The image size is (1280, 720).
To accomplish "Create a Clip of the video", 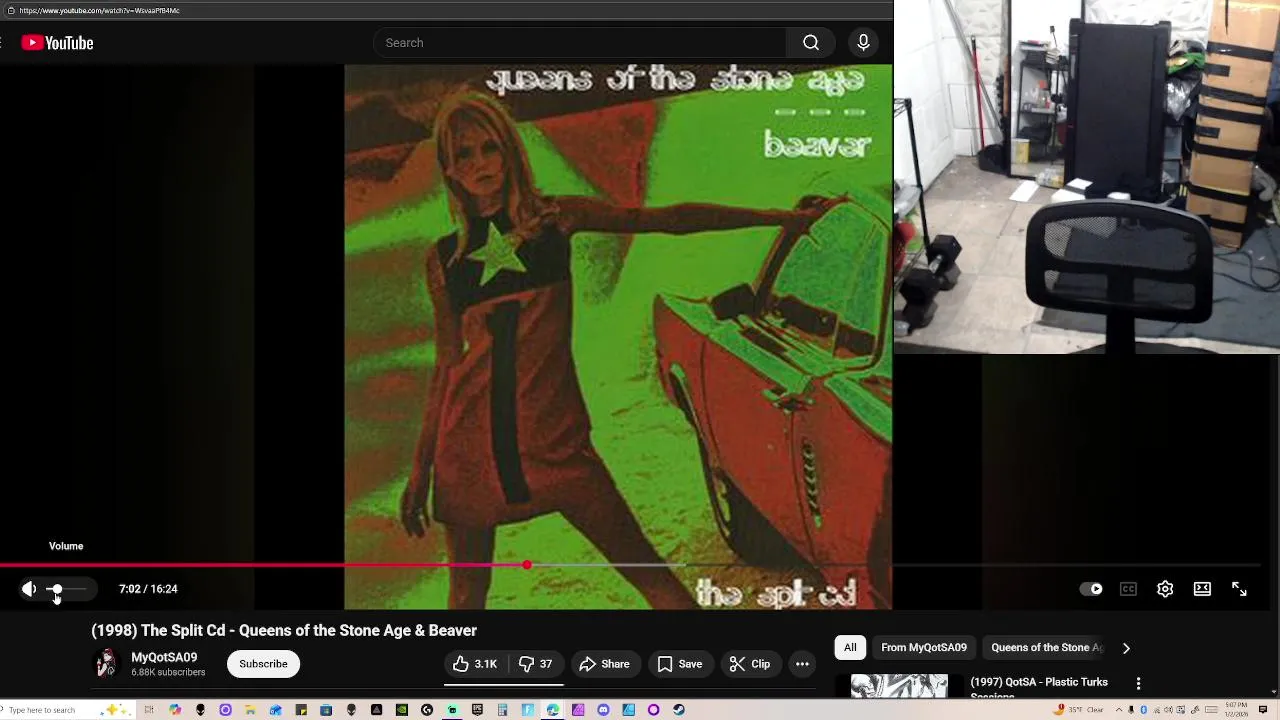I will [x=750, y=664].
